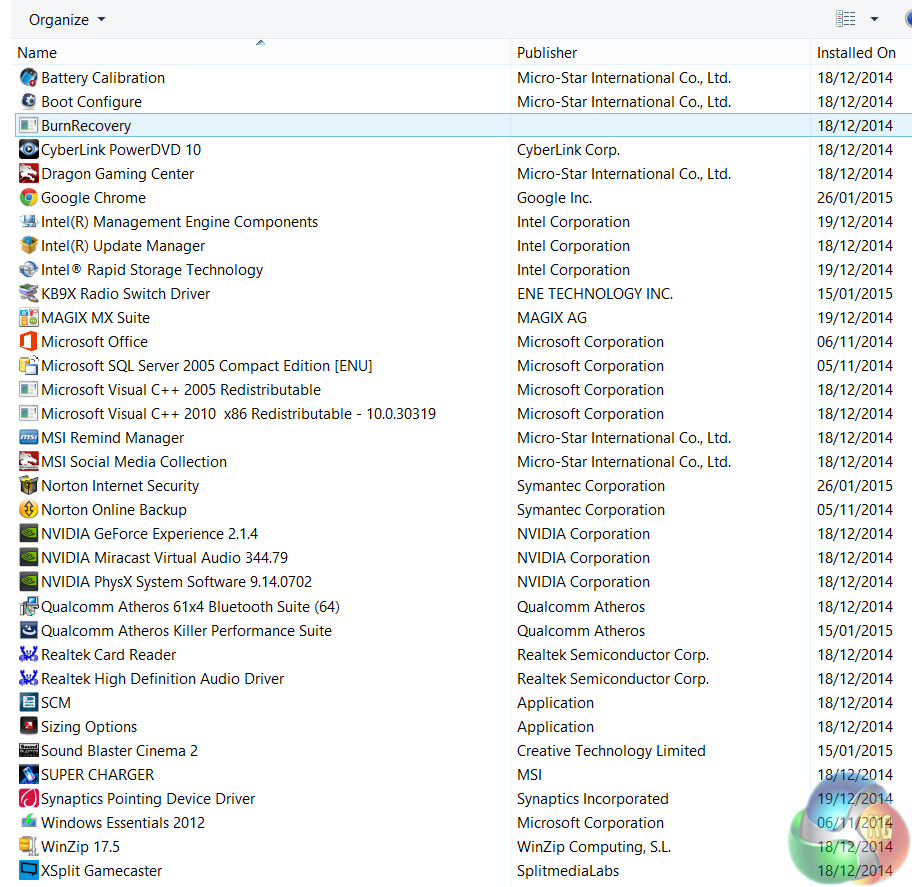Screen dimensions: 912x887
Task: Expand the view options dropdown arrow
Action: coord(874,20)
